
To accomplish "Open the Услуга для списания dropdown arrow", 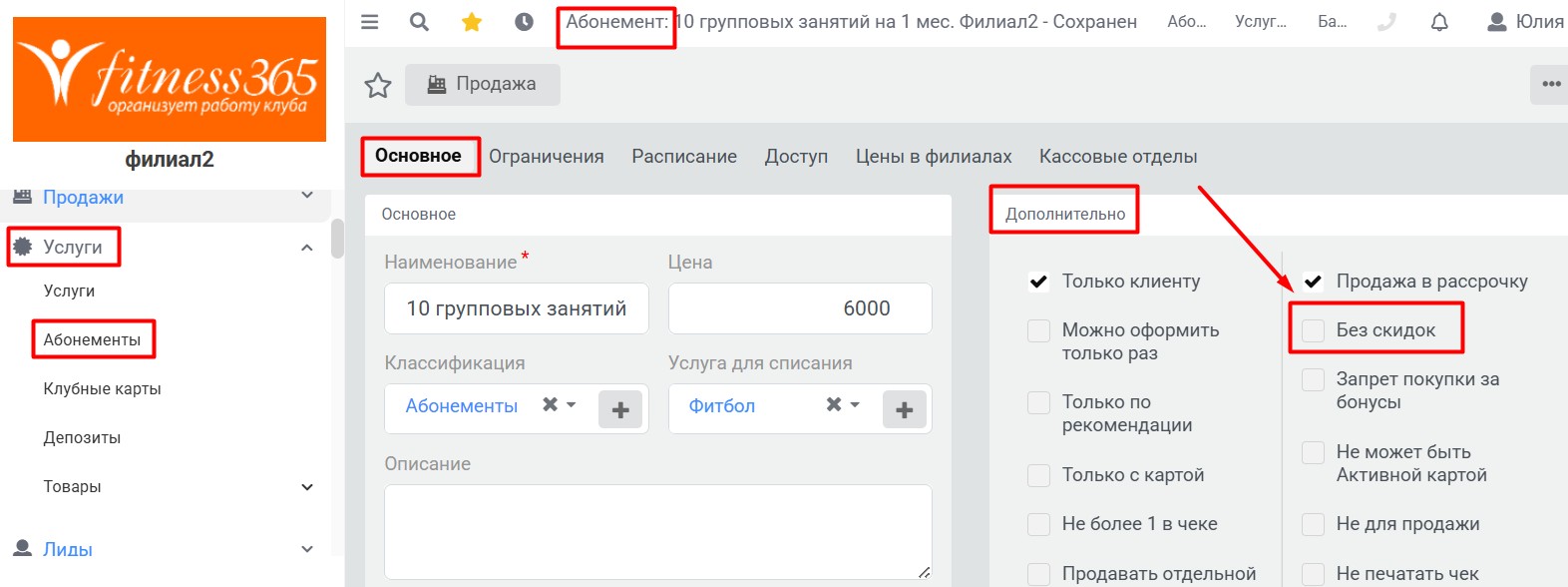I will coord(856,405).
